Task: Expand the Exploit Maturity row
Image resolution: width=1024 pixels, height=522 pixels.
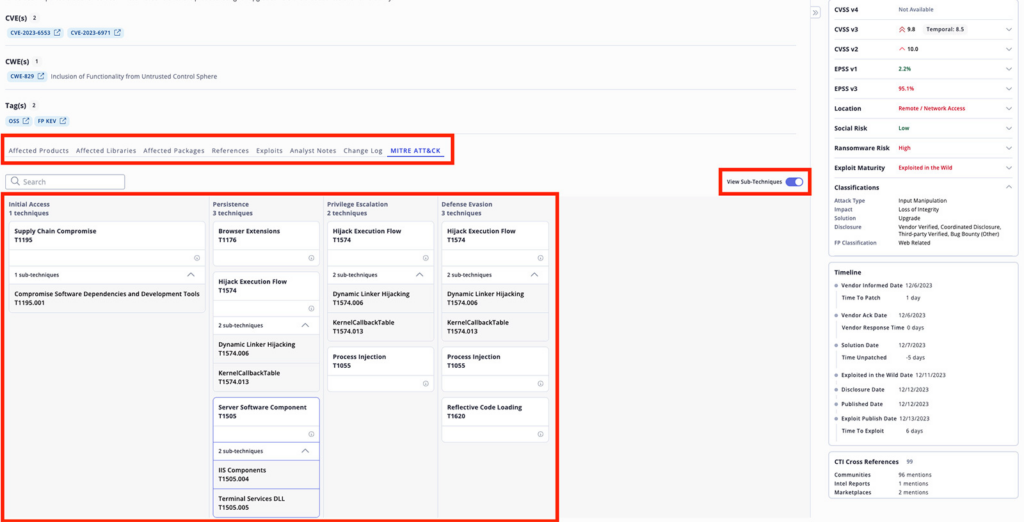Action: click(1009, 167)
